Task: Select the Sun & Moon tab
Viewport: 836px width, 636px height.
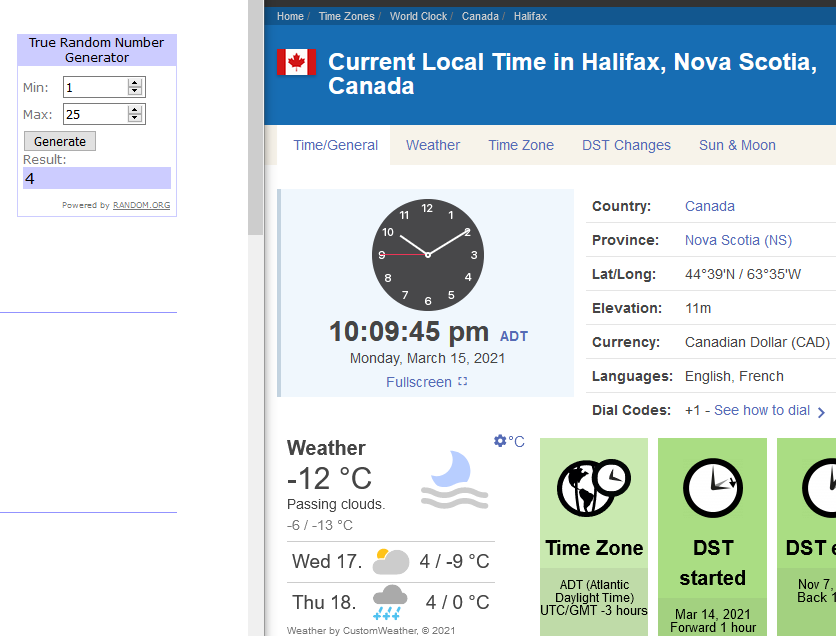Action: (737, 145)
